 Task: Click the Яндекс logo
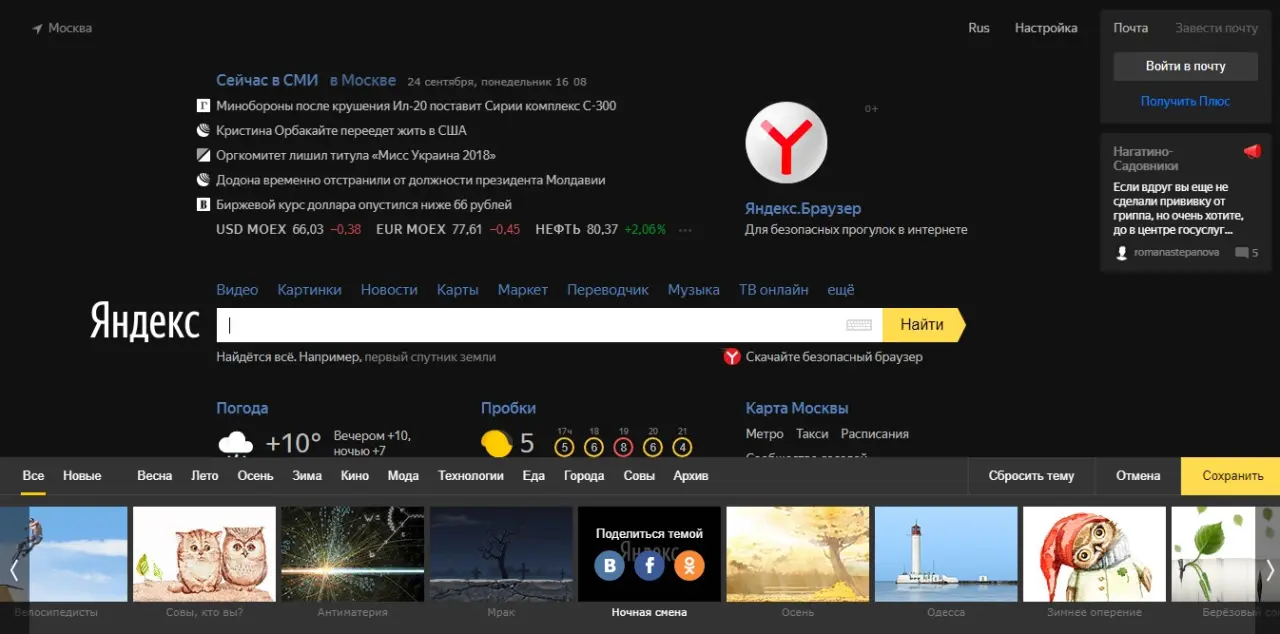click(145, 322)
